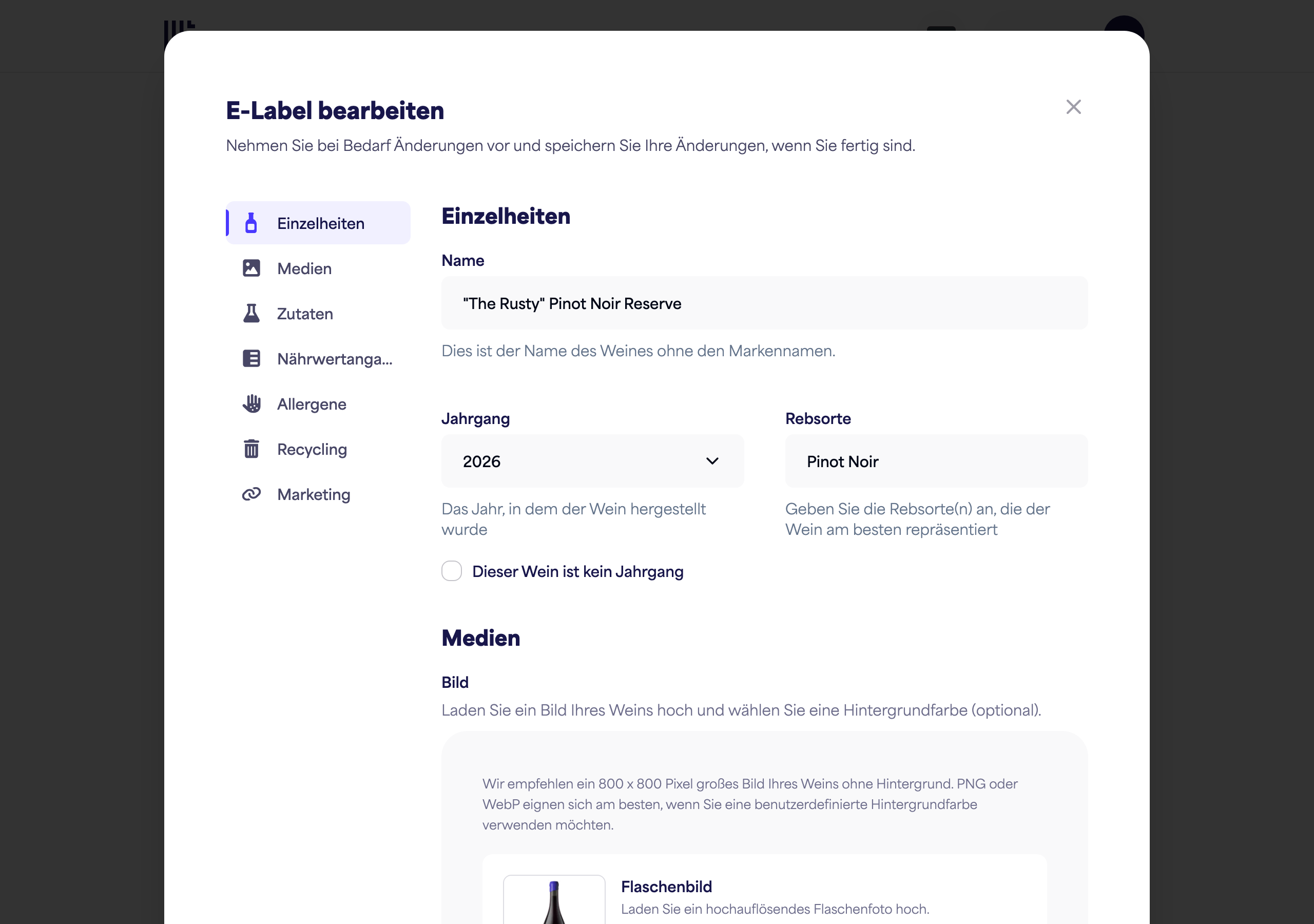Click the hand icon next to Allergene
The height and width of the screenshot is (924, 1314).
251,404
